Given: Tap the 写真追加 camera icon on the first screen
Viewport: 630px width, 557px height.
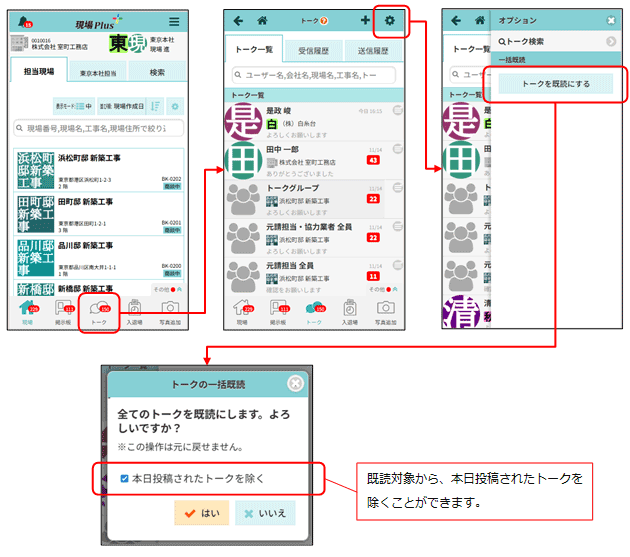Looking at the screenshot, I should point(170,312).
